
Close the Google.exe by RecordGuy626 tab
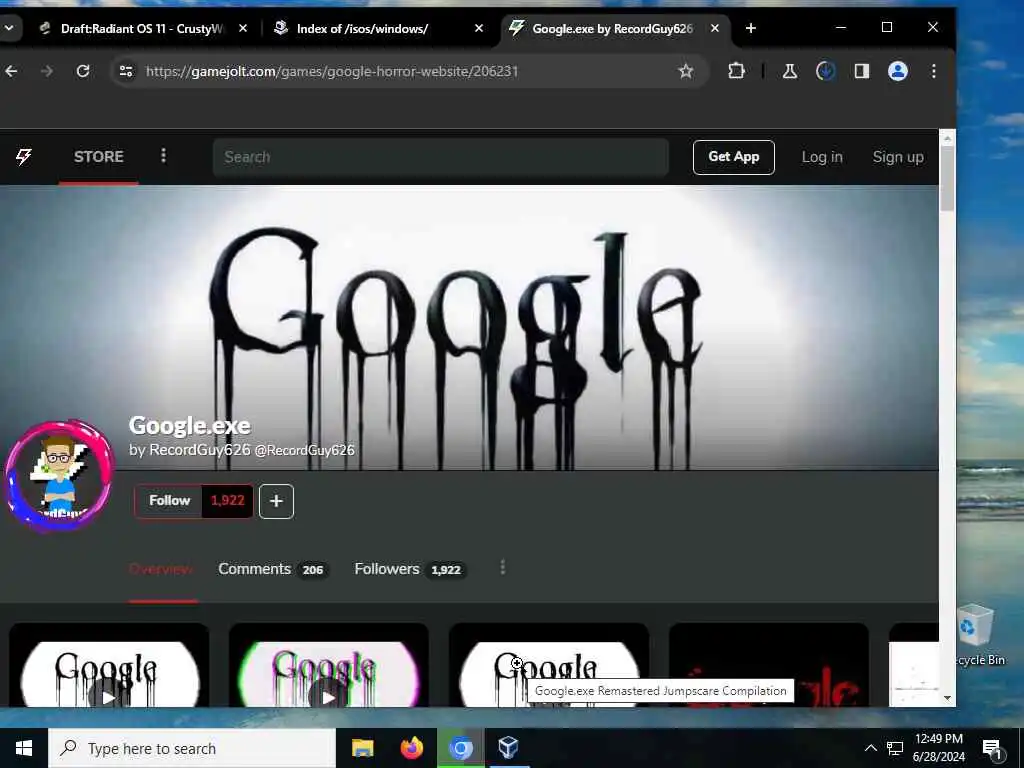pyautogui.click(x=715, y=29)
